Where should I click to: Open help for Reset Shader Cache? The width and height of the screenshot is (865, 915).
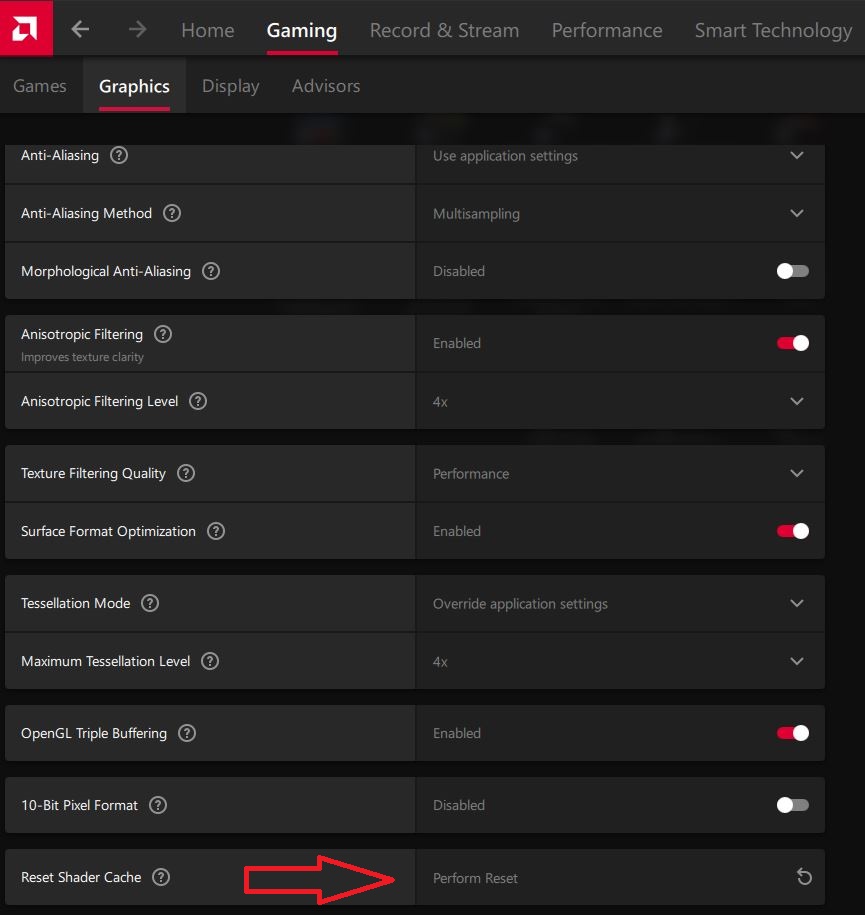161,876
